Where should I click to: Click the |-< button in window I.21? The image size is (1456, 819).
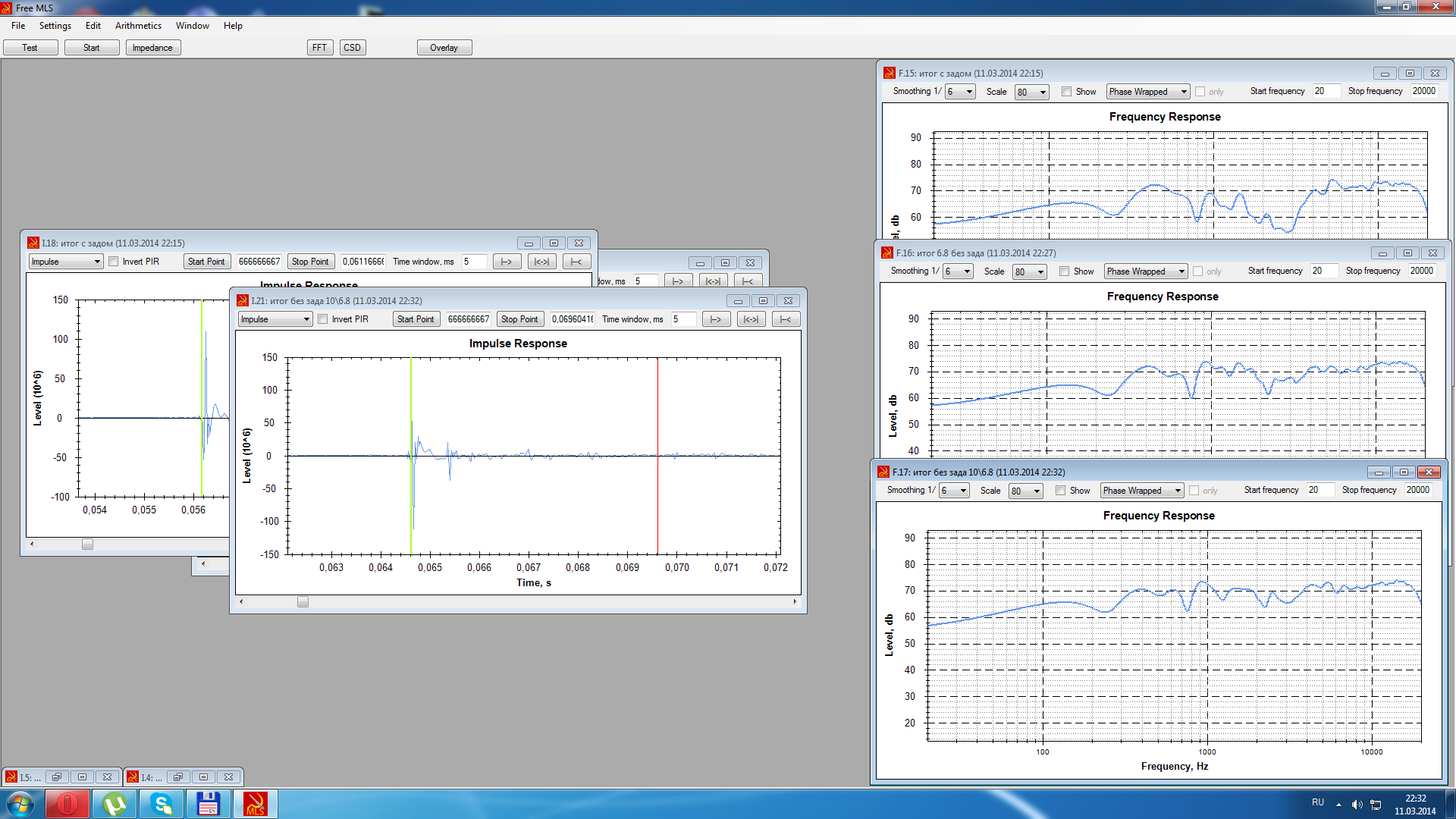(x=786, y=319)
